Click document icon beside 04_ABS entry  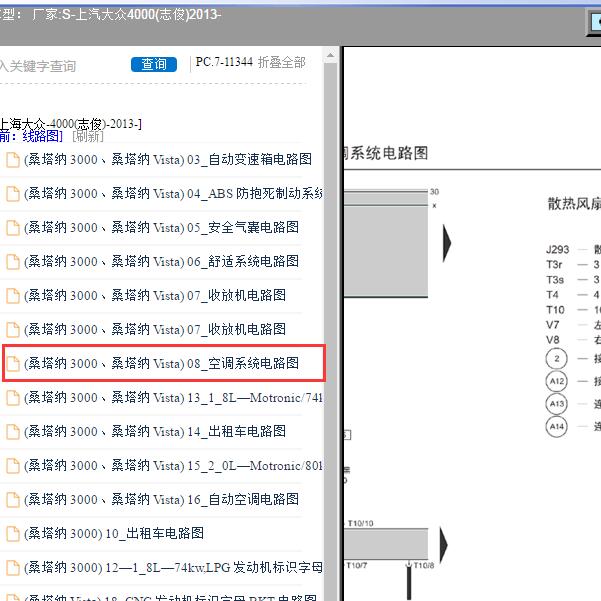pyautogui.click(x=13, y=194)
